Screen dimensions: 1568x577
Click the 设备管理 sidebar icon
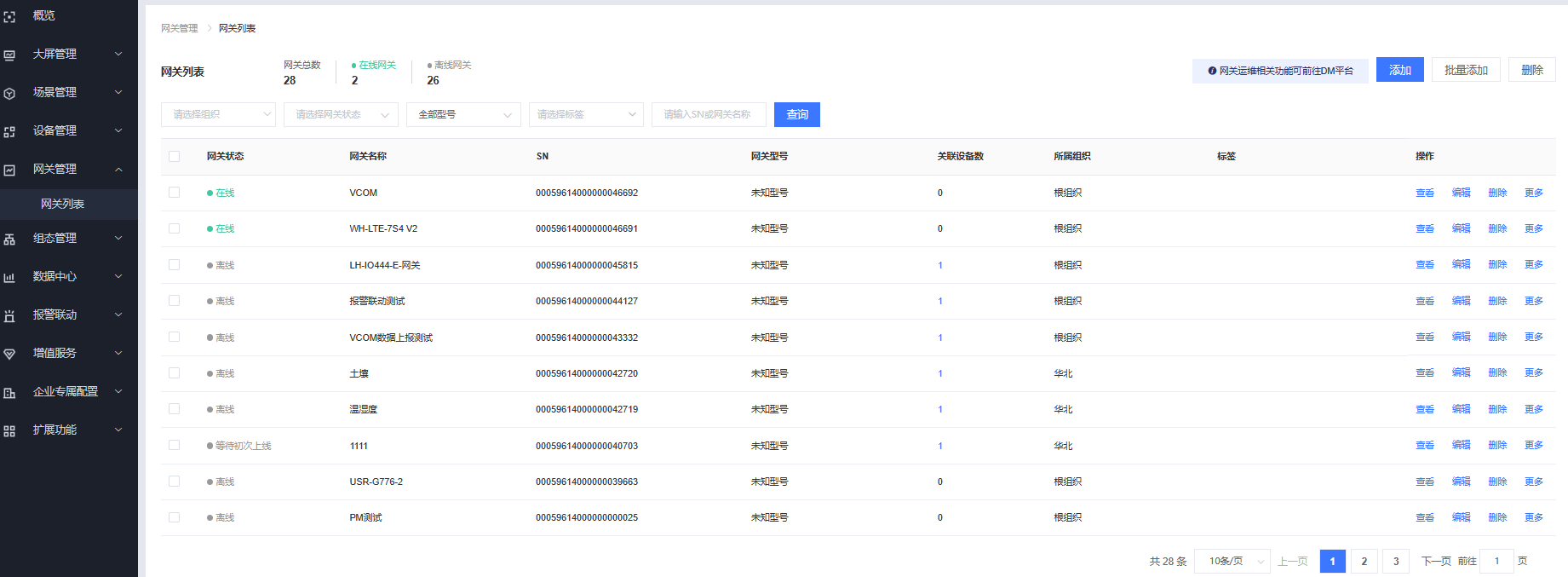tap(9, 131)
